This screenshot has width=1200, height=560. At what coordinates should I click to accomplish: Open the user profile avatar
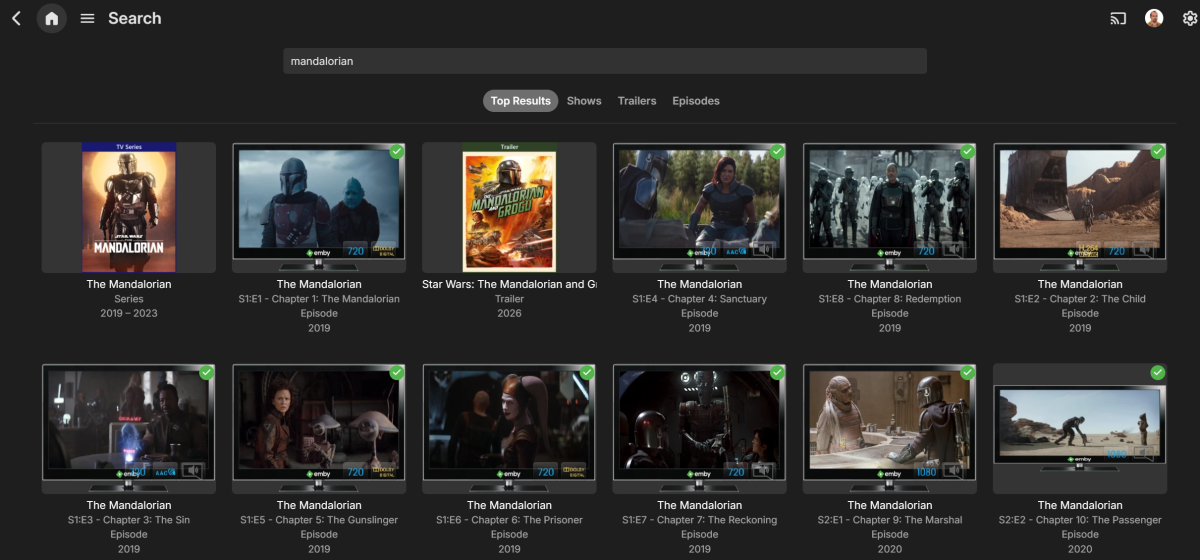[1154, 18]
